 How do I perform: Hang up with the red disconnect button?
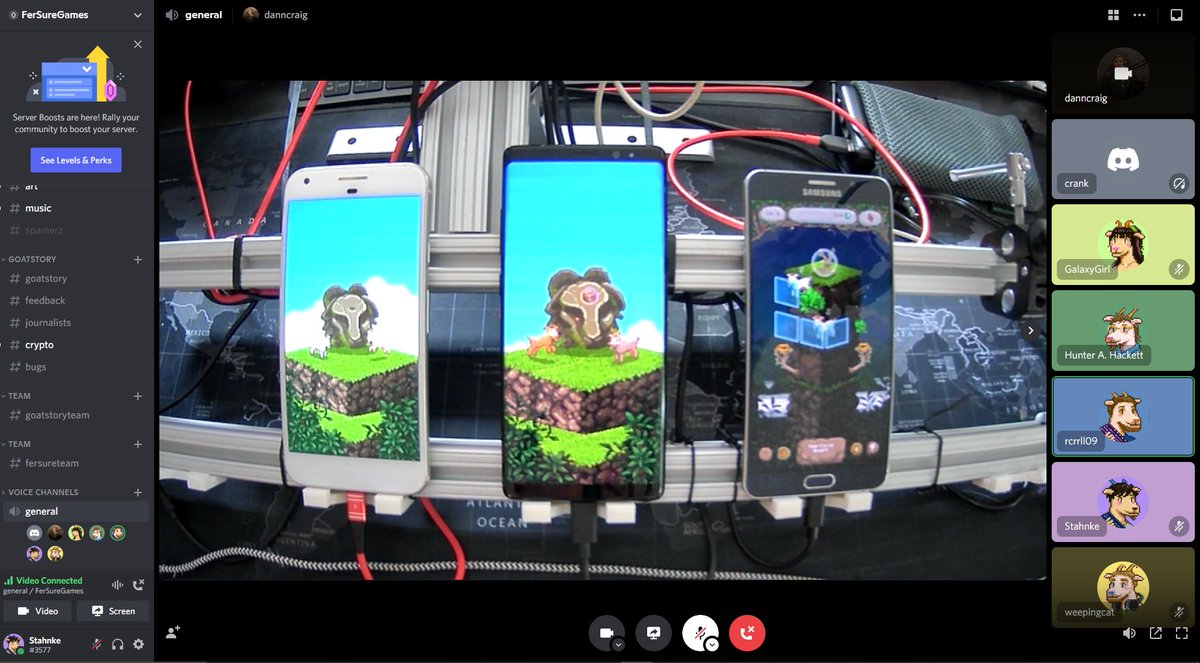pyautogui.click(x=747, y=632)
